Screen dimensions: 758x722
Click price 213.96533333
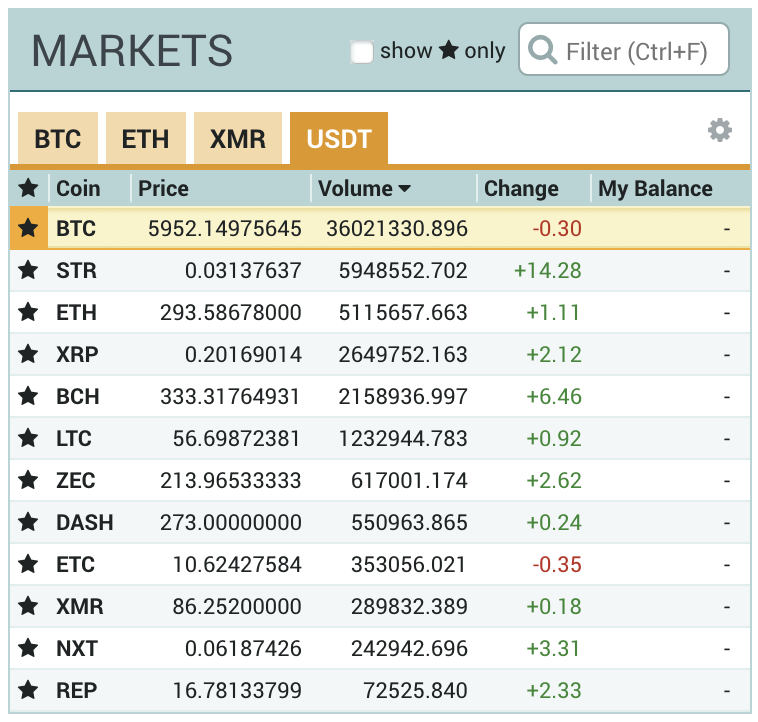(x=231, y=481)
